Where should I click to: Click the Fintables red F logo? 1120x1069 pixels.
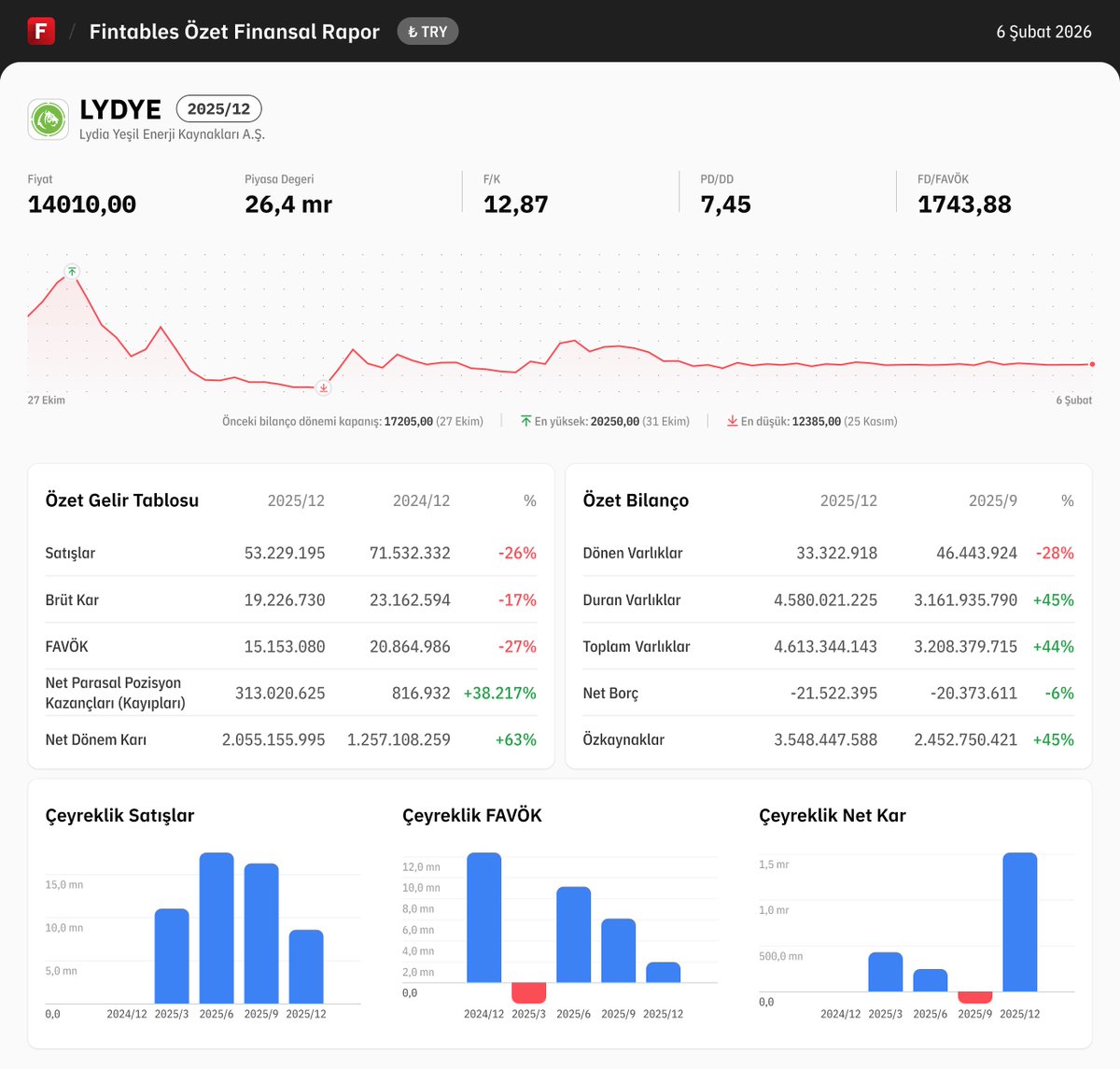[41, 31]
